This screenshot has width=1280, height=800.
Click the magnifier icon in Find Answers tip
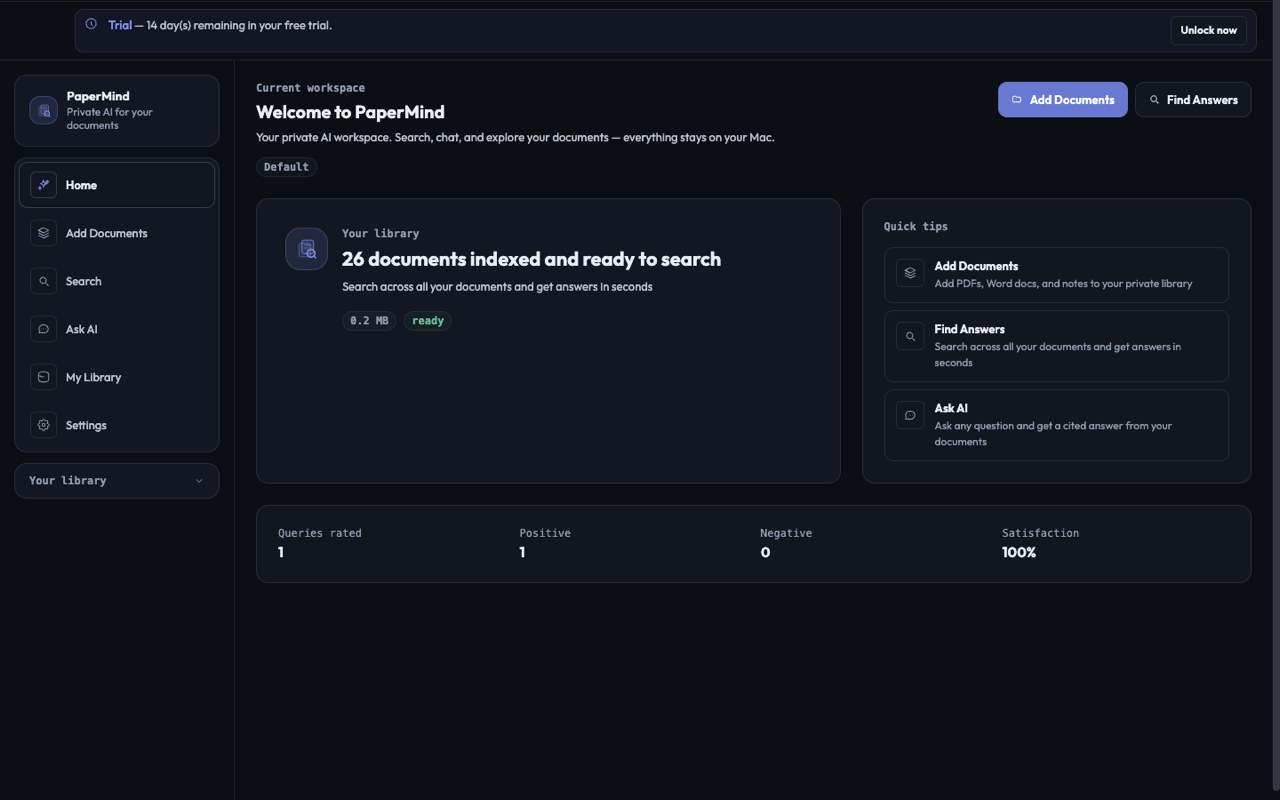910,336
